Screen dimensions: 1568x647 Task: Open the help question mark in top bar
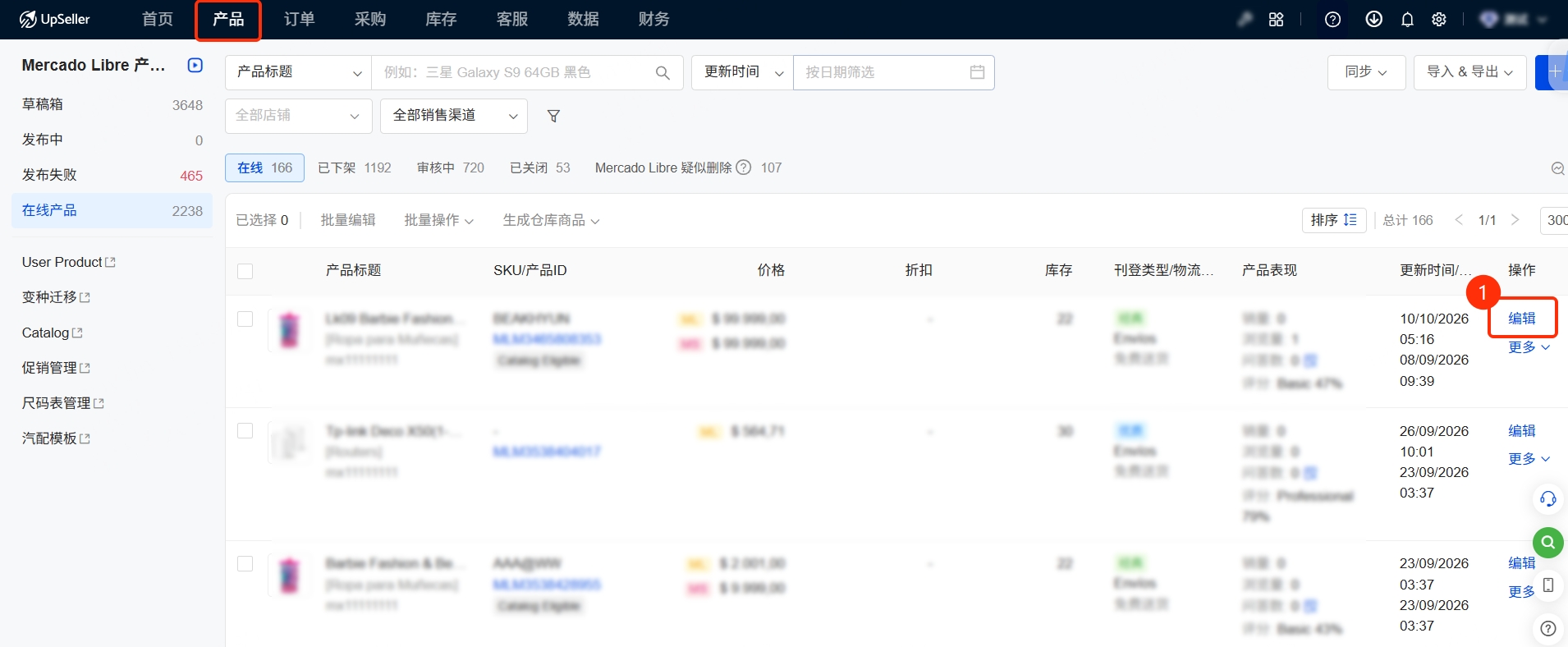[x=1333, y=20]
